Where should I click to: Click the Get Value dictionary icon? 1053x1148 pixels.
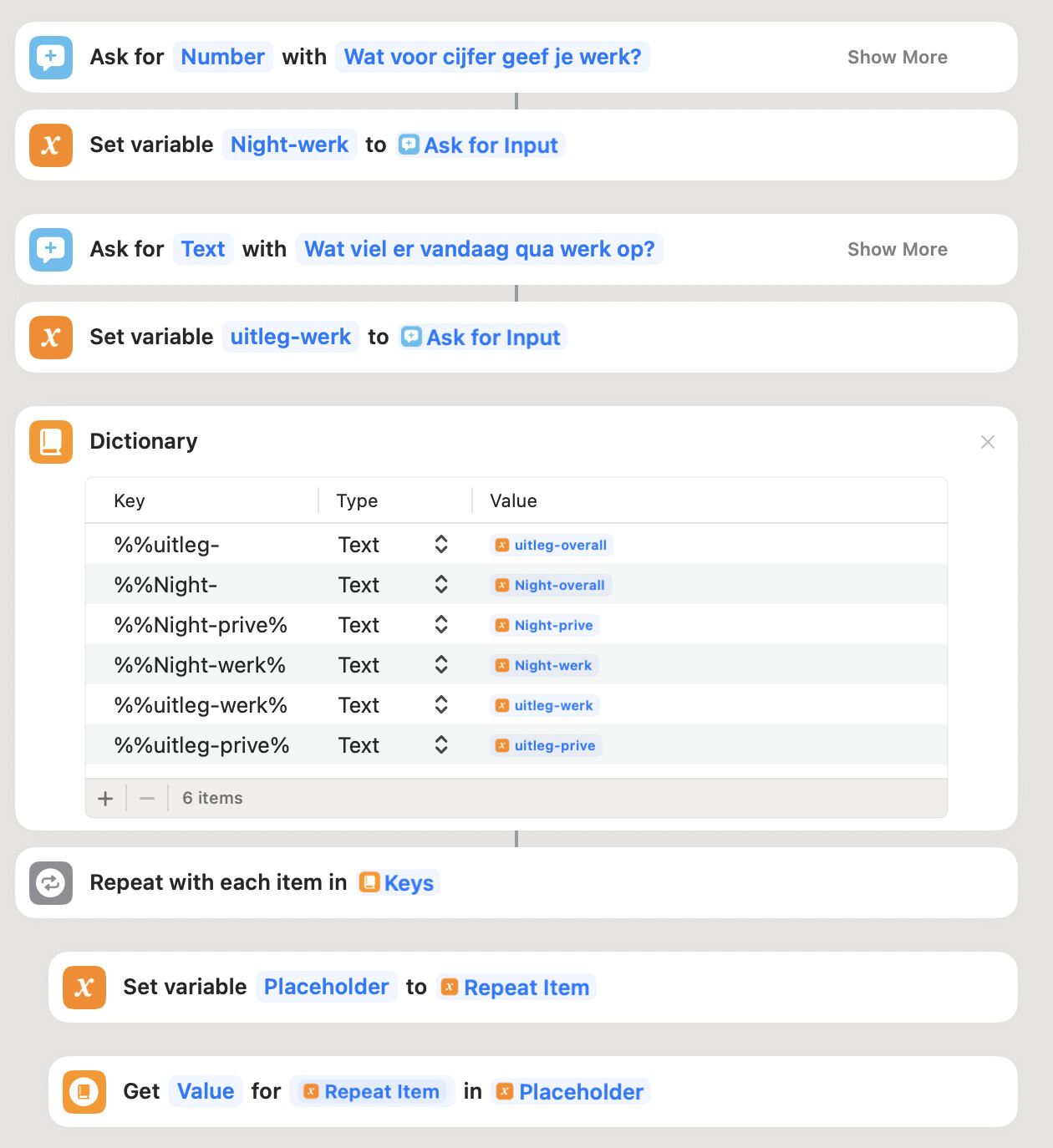coord(84,1092)
